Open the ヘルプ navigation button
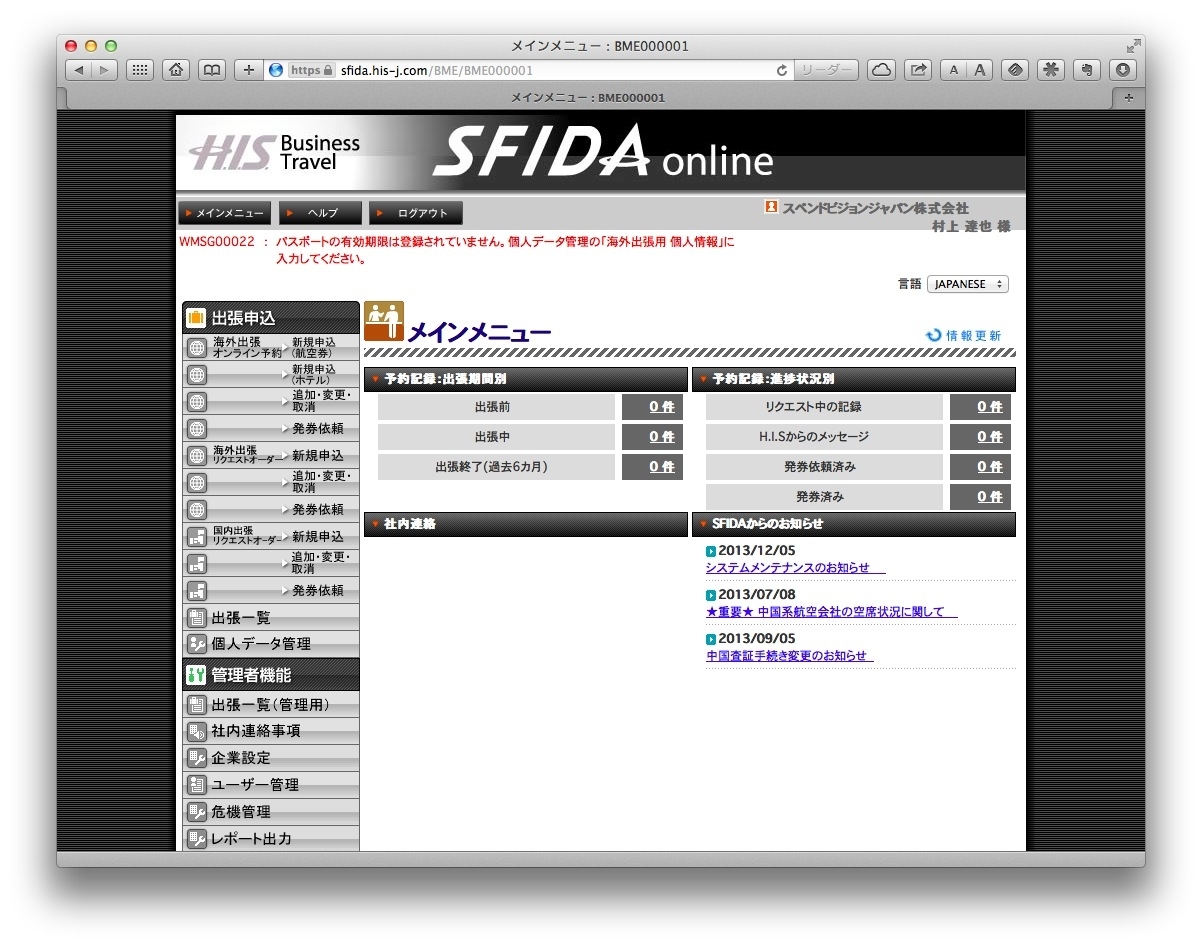This screenshot has height=946, width=1202. point(319,213)
